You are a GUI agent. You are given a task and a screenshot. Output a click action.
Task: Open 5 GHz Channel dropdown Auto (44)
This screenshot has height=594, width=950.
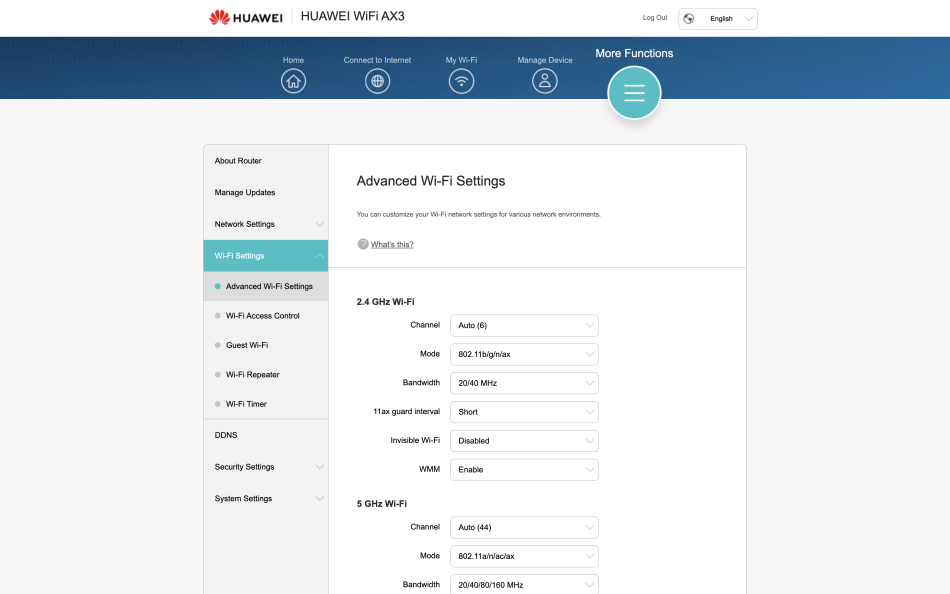(524, 527)
